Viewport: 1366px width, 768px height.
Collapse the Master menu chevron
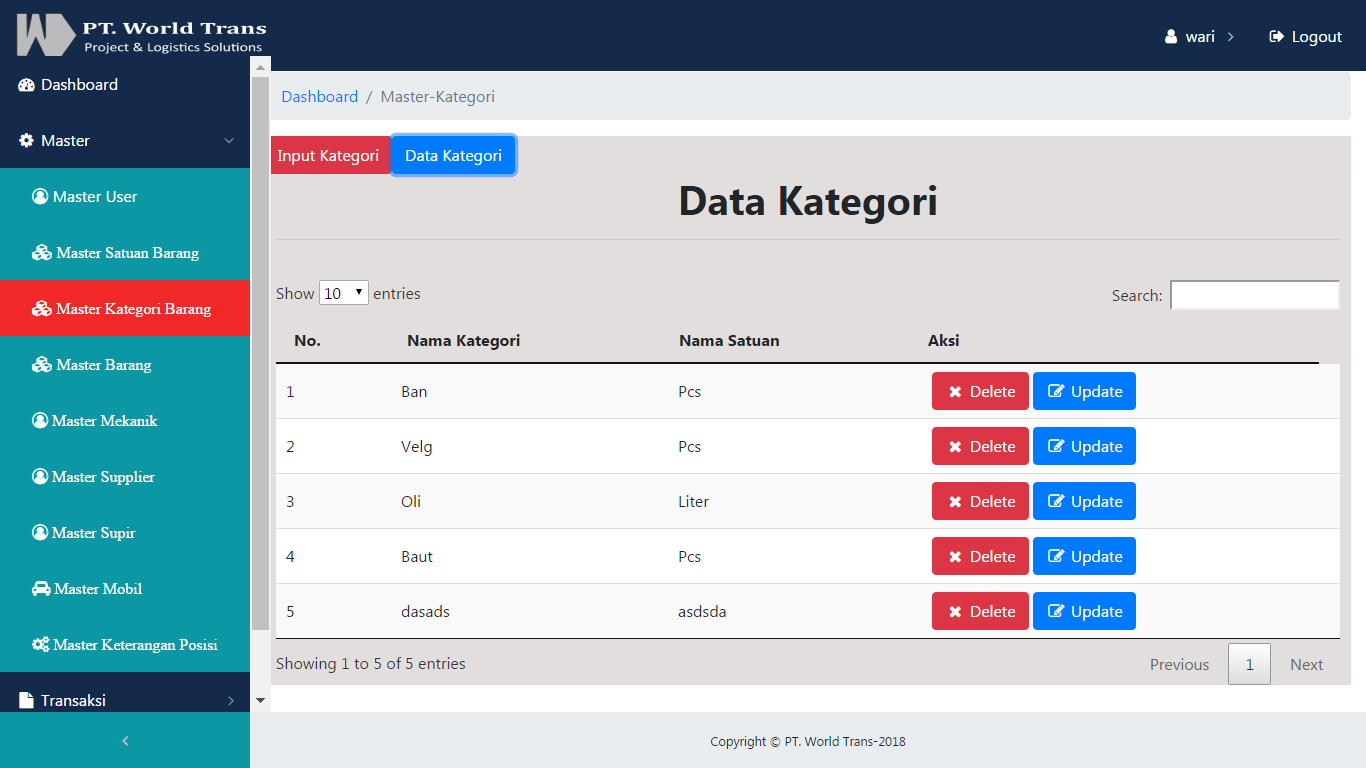tap(229, 141)
